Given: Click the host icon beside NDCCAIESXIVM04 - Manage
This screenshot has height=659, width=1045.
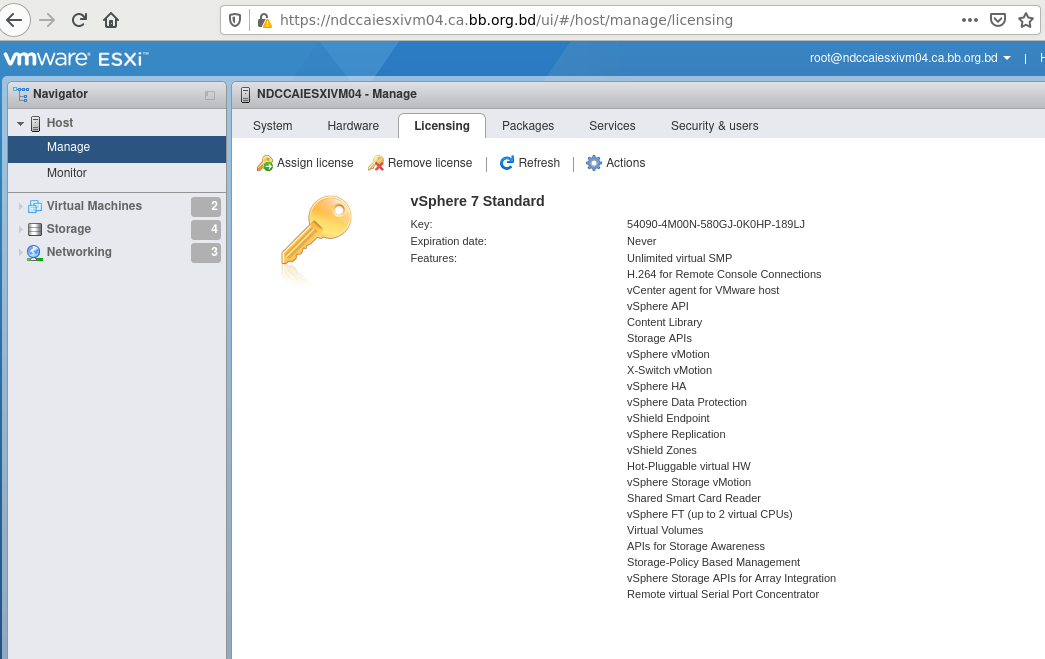Looking at the screenshot, I should (245, 95).
